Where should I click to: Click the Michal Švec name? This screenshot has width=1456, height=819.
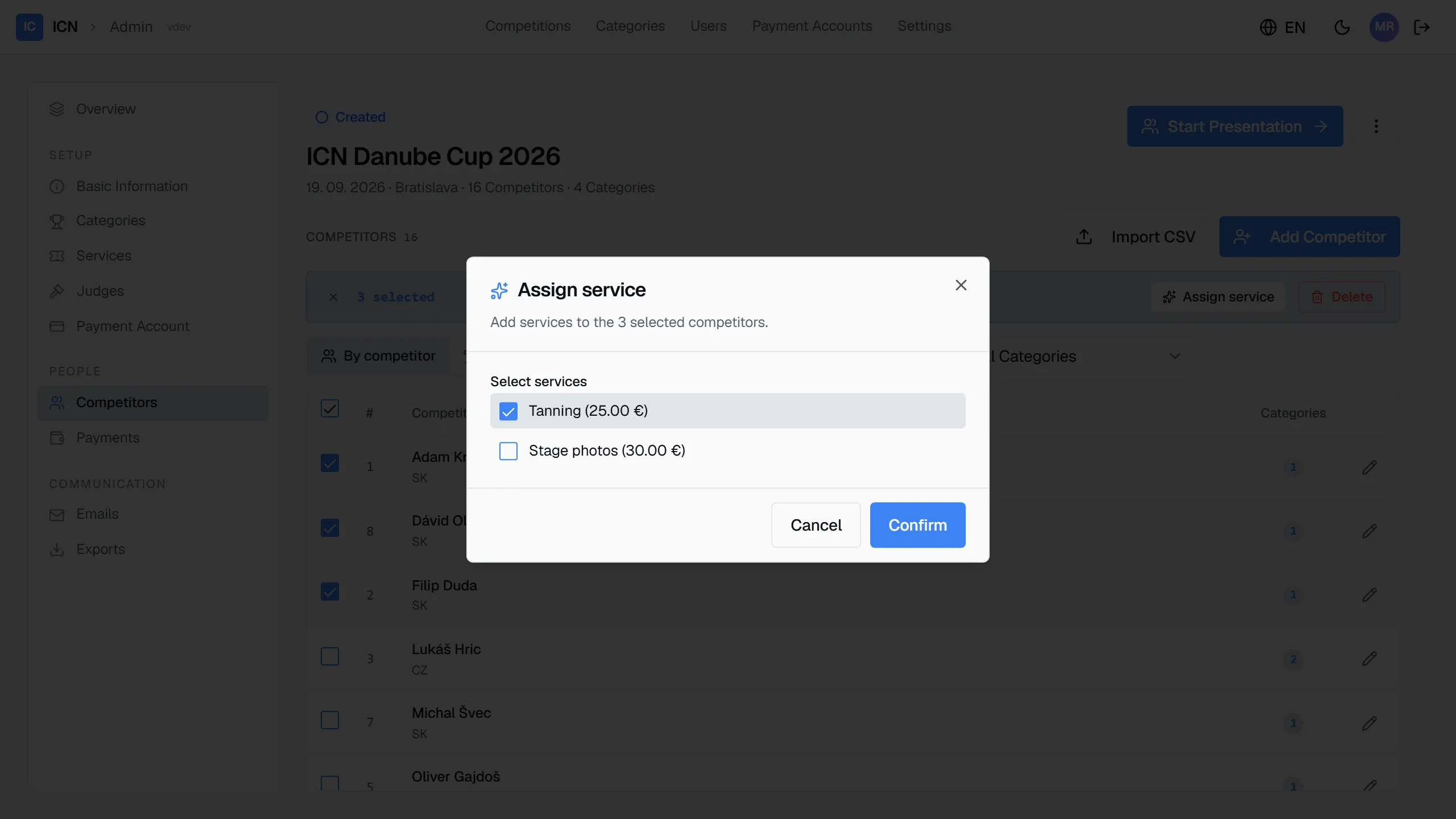click(x=451, y=713)
